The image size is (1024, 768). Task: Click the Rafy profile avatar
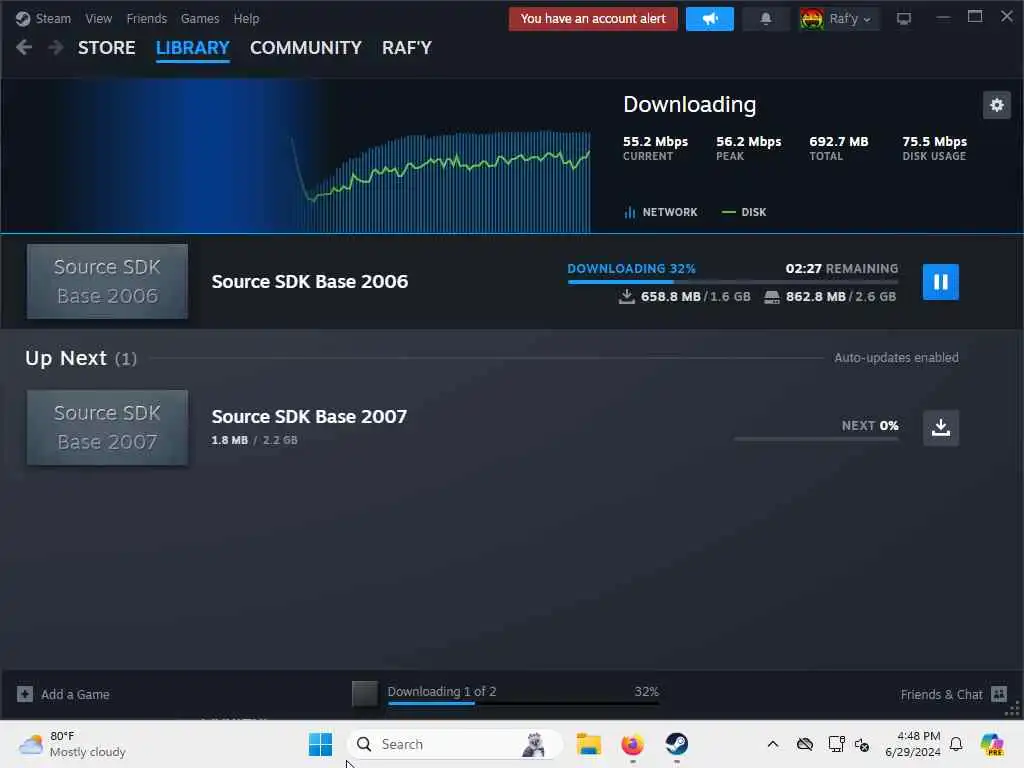812,19
